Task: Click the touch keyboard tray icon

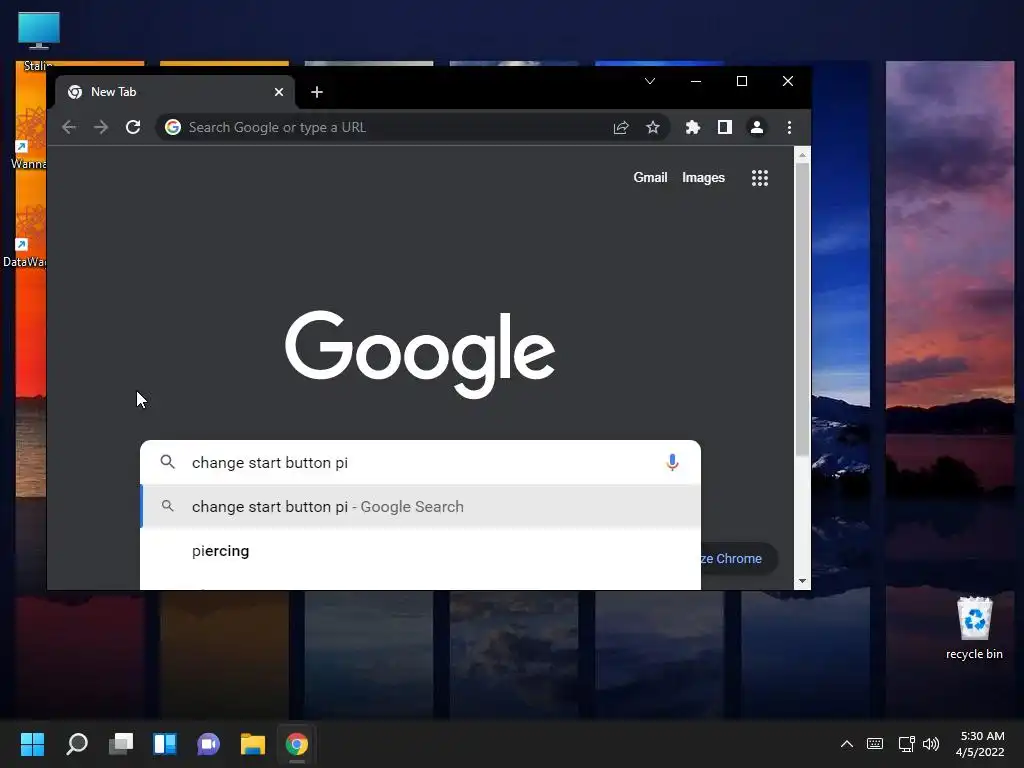Action: (x=875, y=744)
